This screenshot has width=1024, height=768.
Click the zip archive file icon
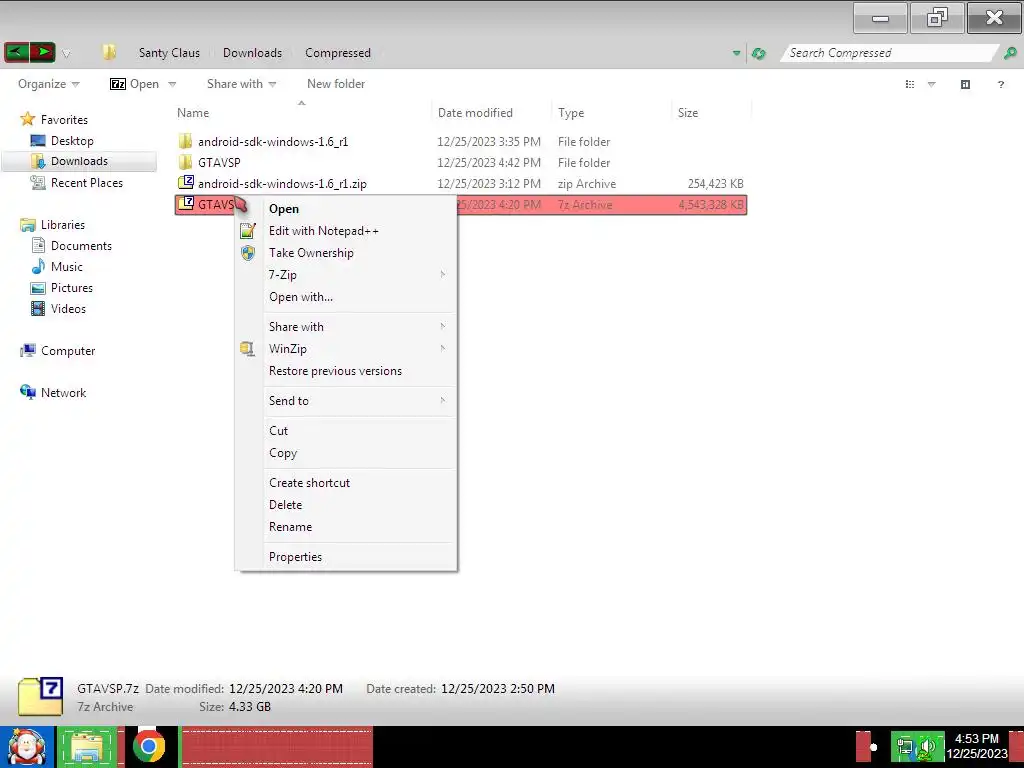186,182
